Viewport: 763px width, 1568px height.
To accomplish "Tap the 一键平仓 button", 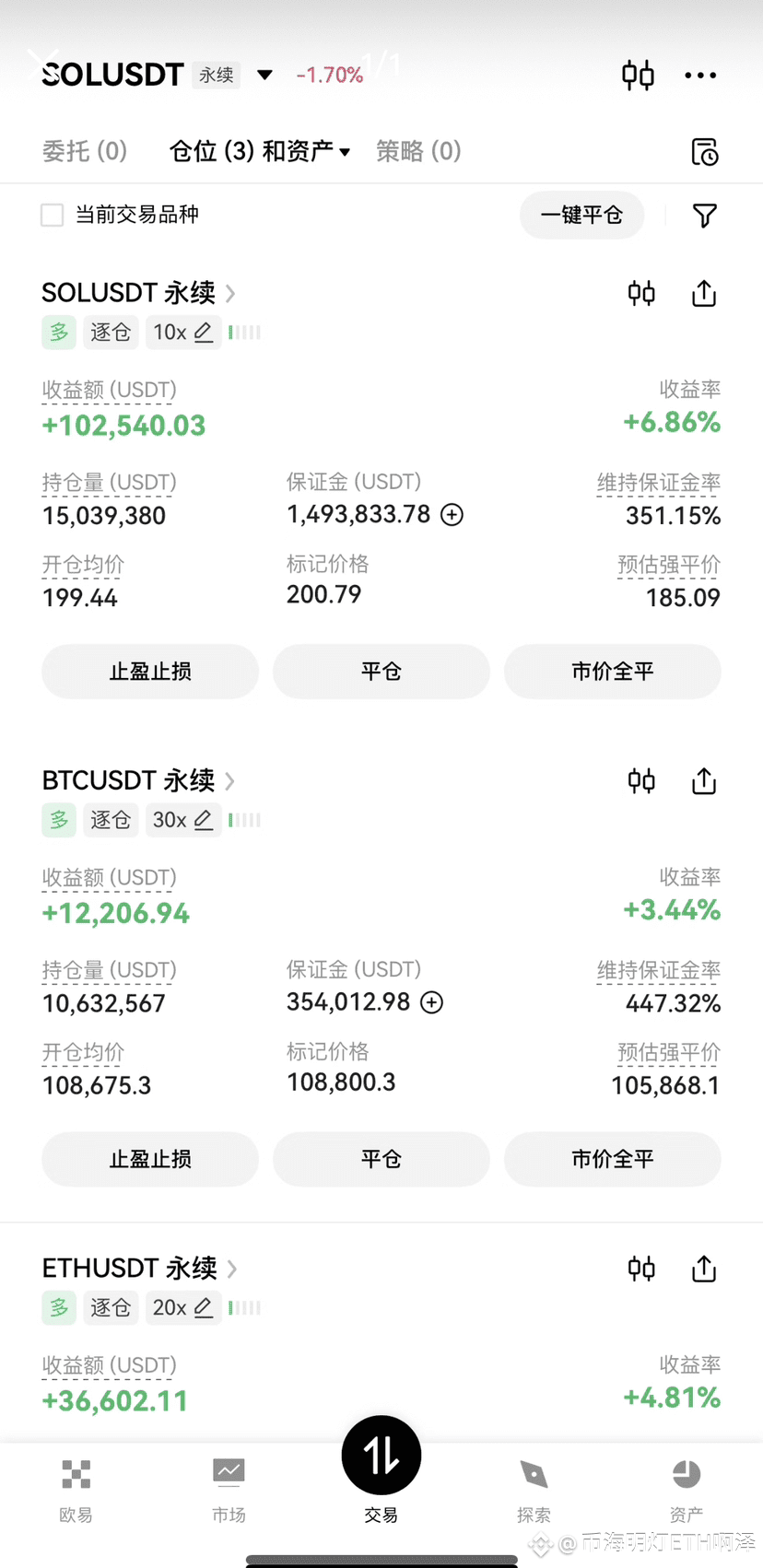I will pyautogui.click(x=581, y=215).
